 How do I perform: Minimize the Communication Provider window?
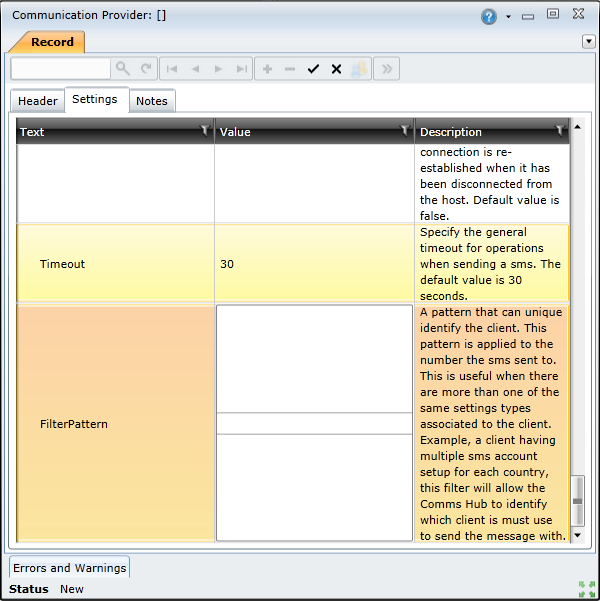coord(528,16)
